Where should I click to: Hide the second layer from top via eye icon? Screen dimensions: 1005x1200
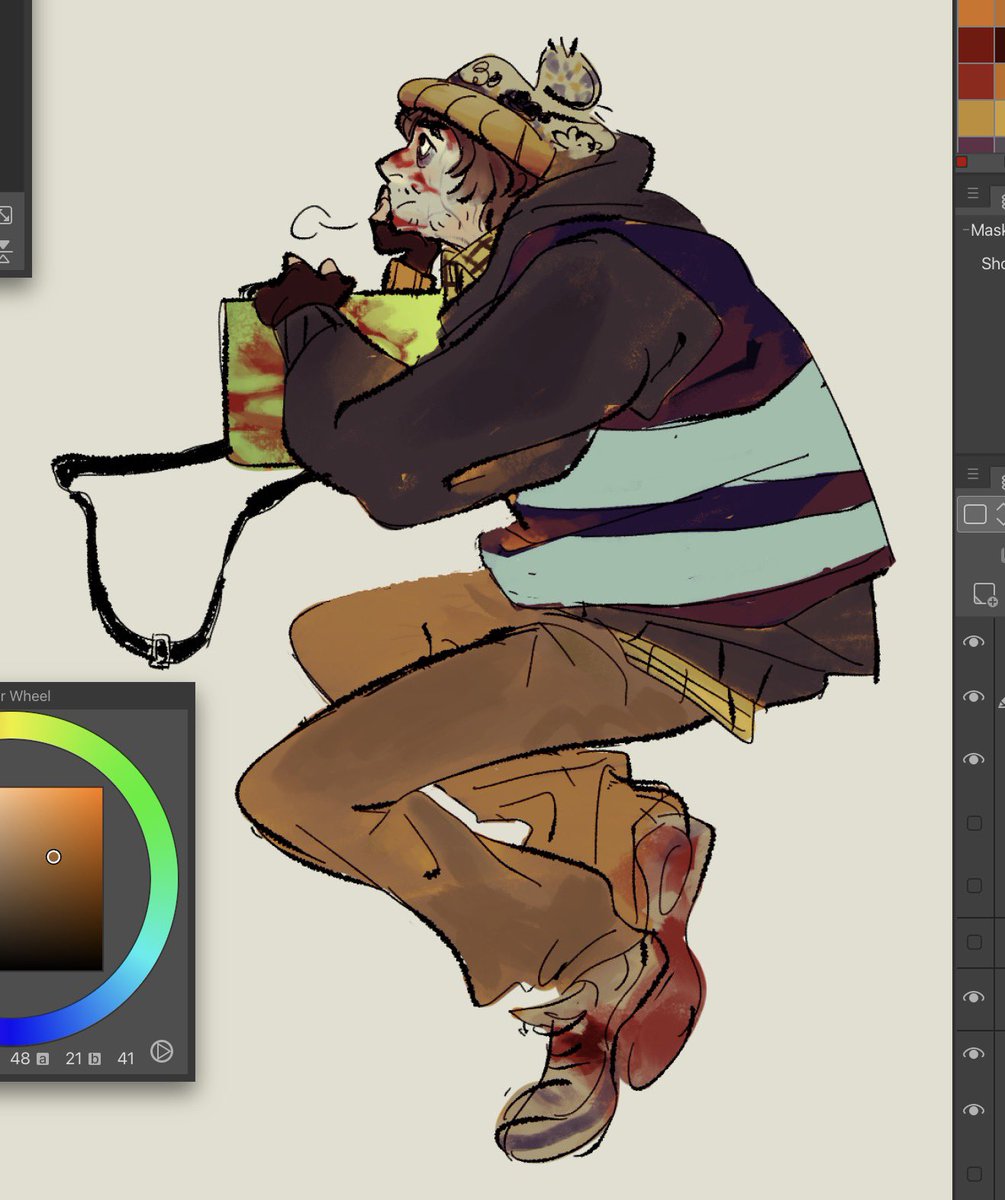(974, 697)
